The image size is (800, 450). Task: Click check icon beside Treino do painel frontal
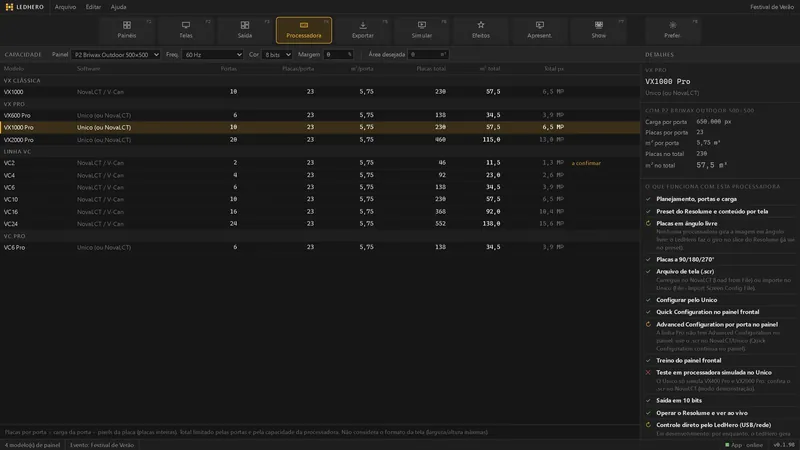pos(648,360)
